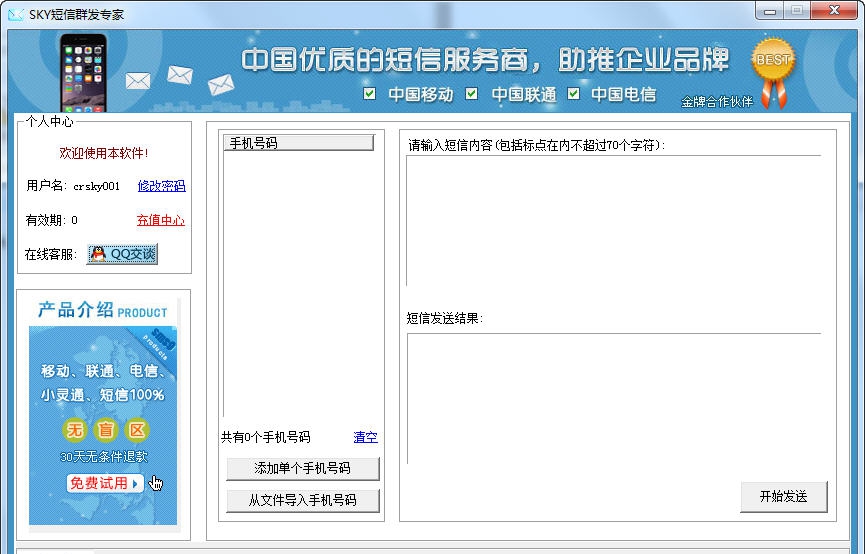Click the 欢迎使用本软件! welcome text
865x554 pixels.
104,153
